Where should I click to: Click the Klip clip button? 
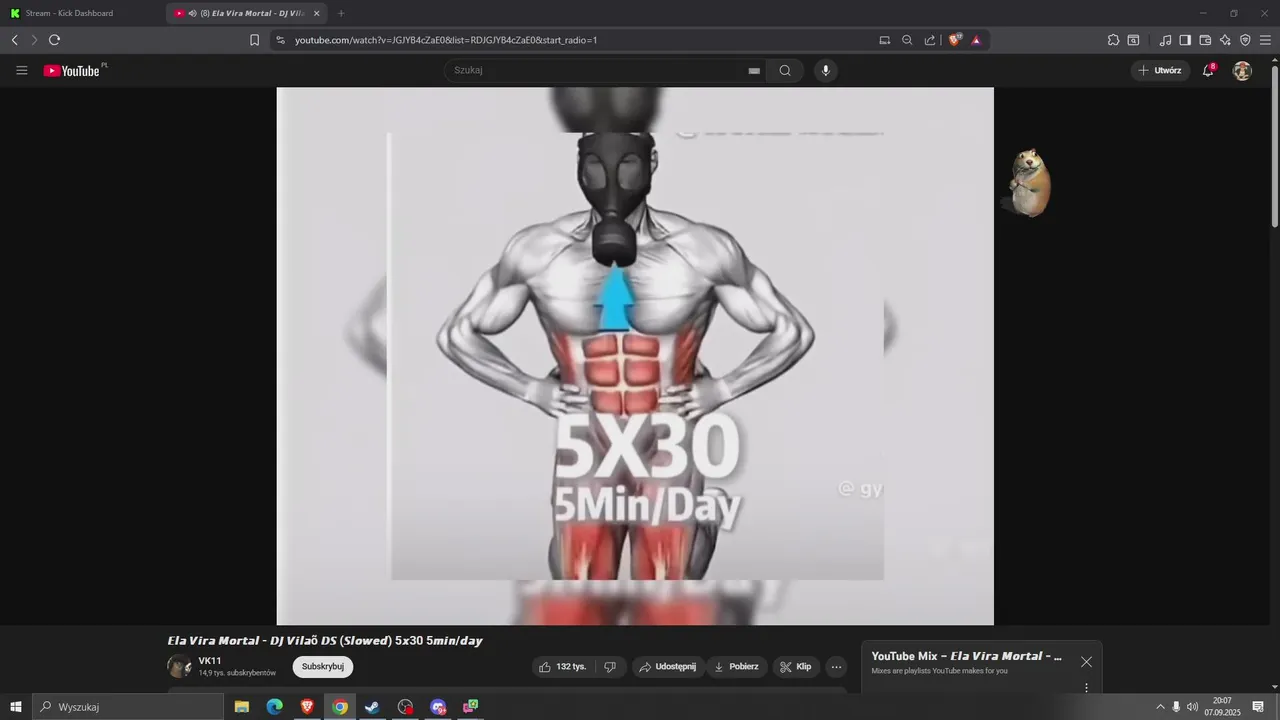pos(796,667)
